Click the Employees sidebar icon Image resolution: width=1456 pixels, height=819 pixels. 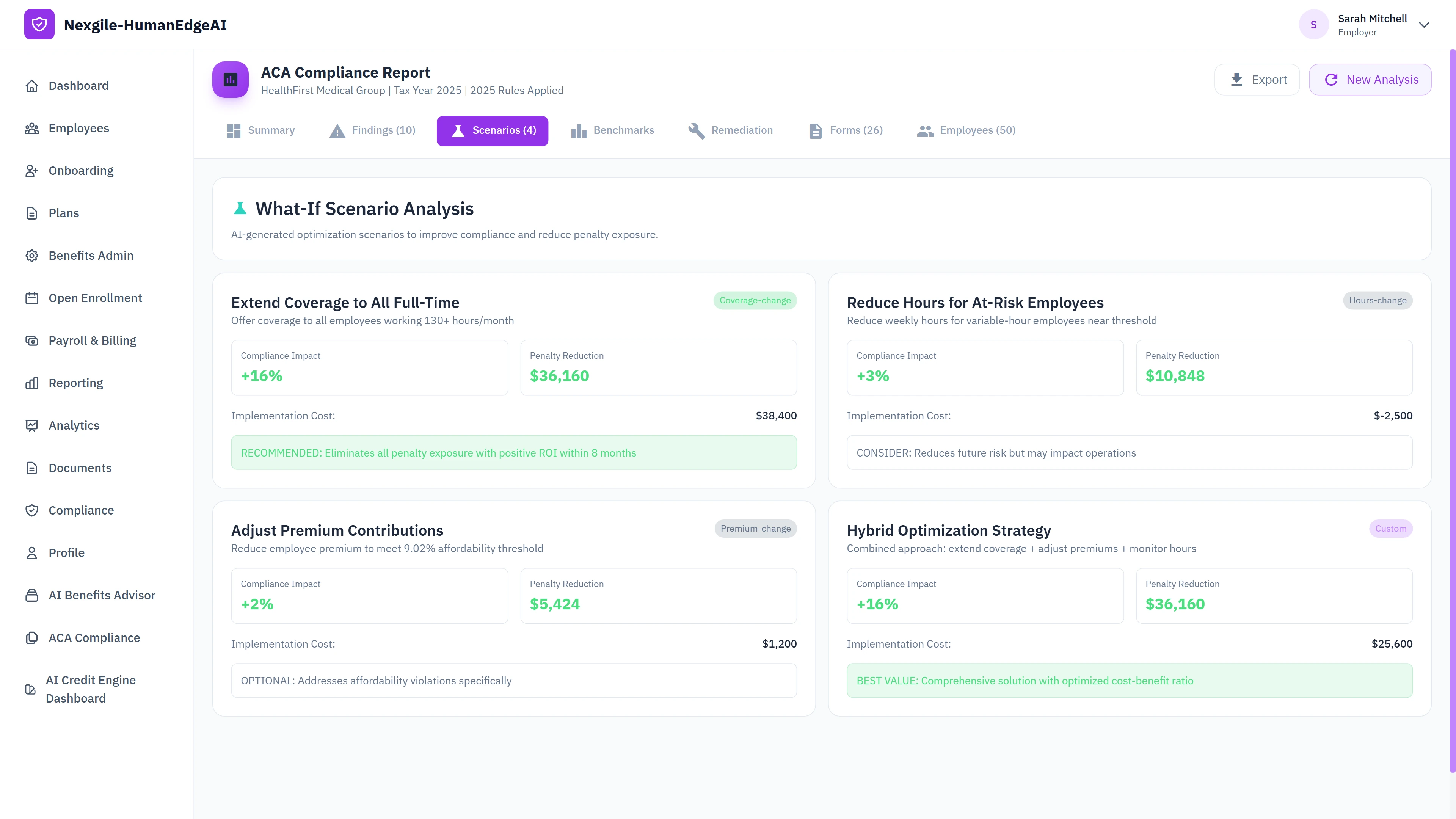[x=31, y=128]
